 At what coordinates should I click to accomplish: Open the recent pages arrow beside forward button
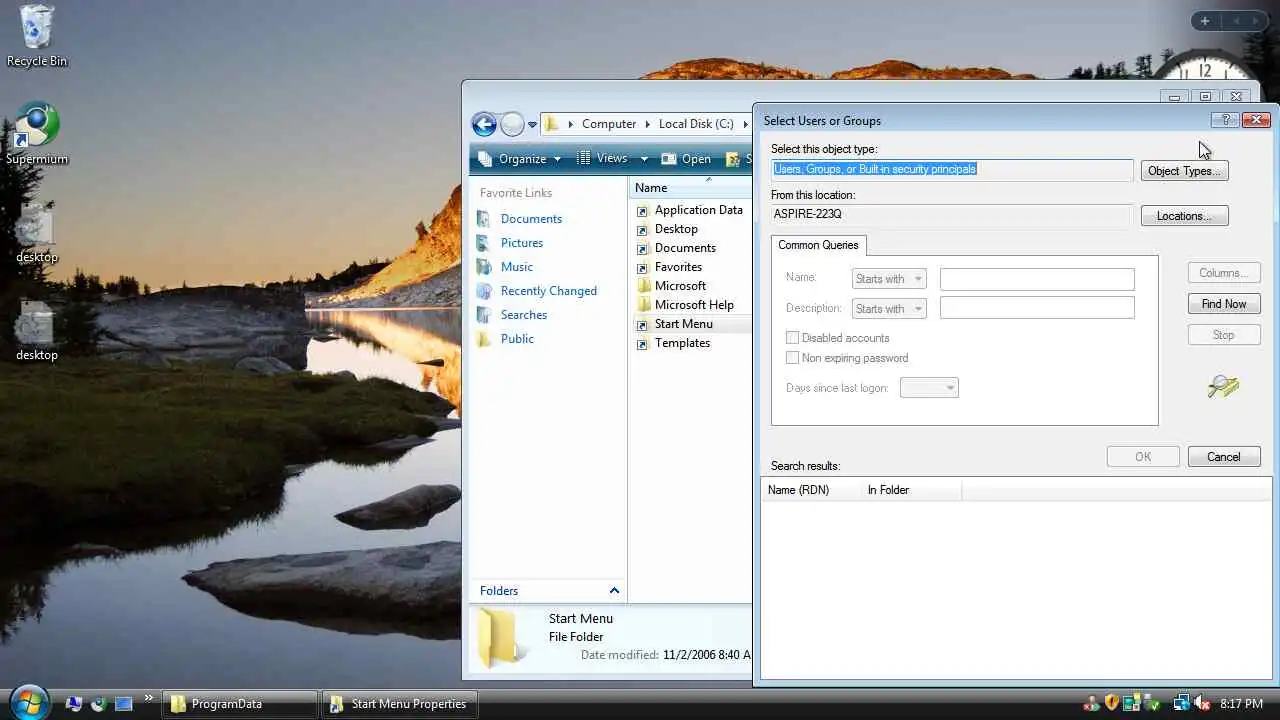(532, 125)
